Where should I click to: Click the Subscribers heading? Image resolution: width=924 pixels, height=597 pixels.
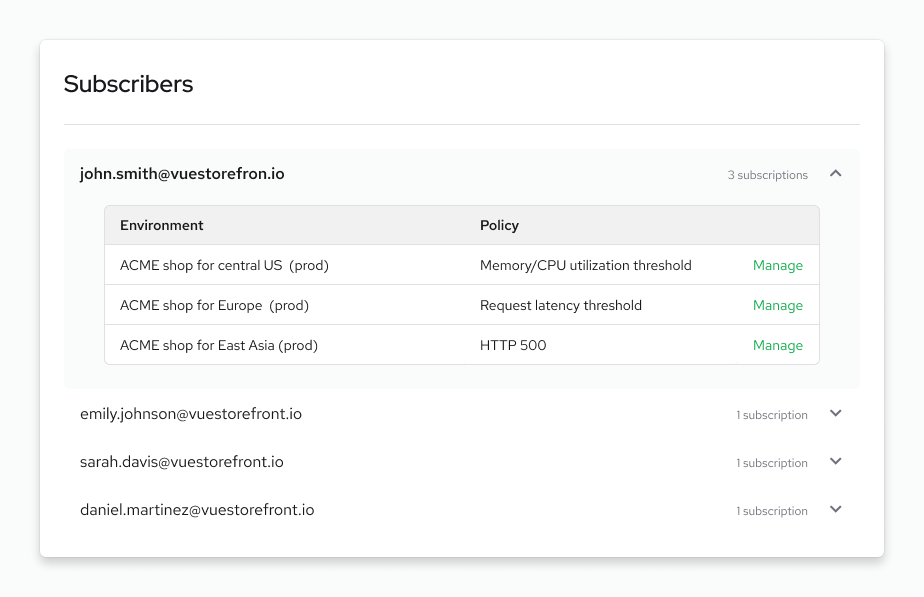coord(128,84)
